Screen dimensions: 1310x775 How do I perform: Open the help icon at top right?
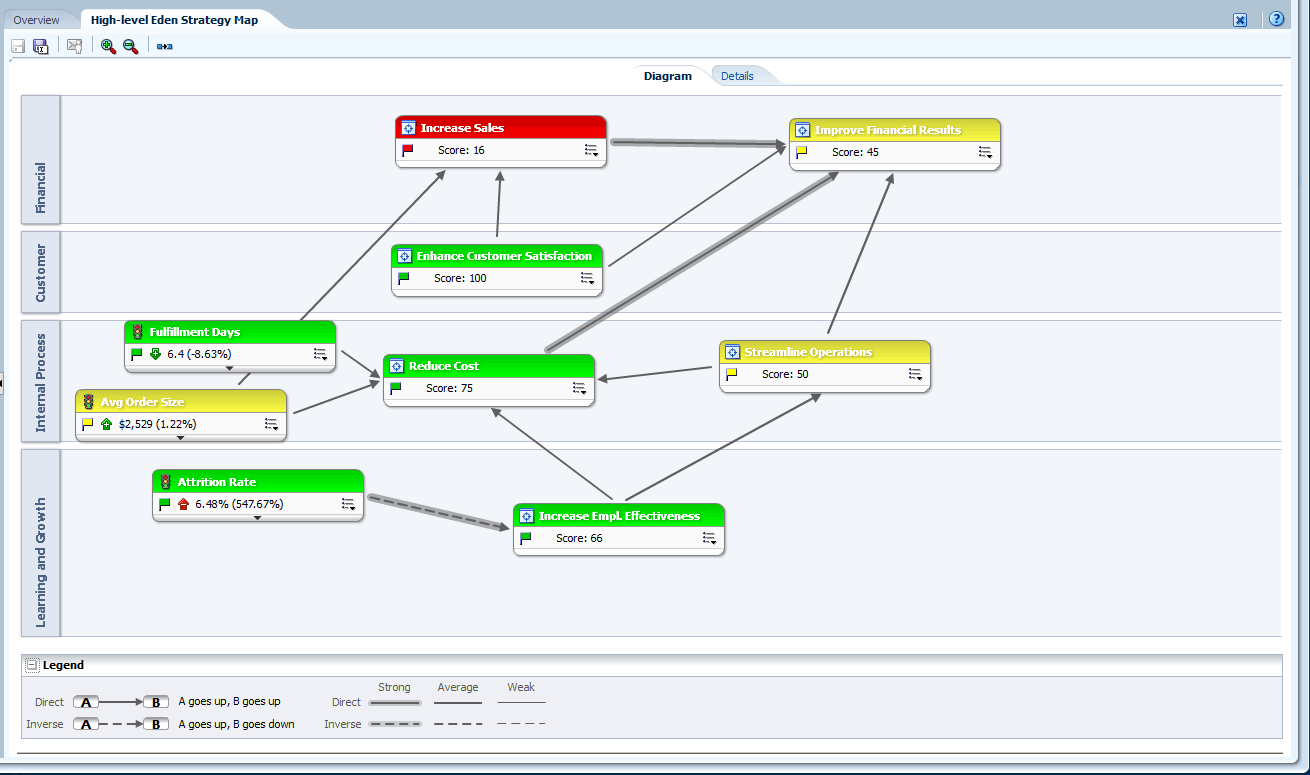click(1276, 19)
